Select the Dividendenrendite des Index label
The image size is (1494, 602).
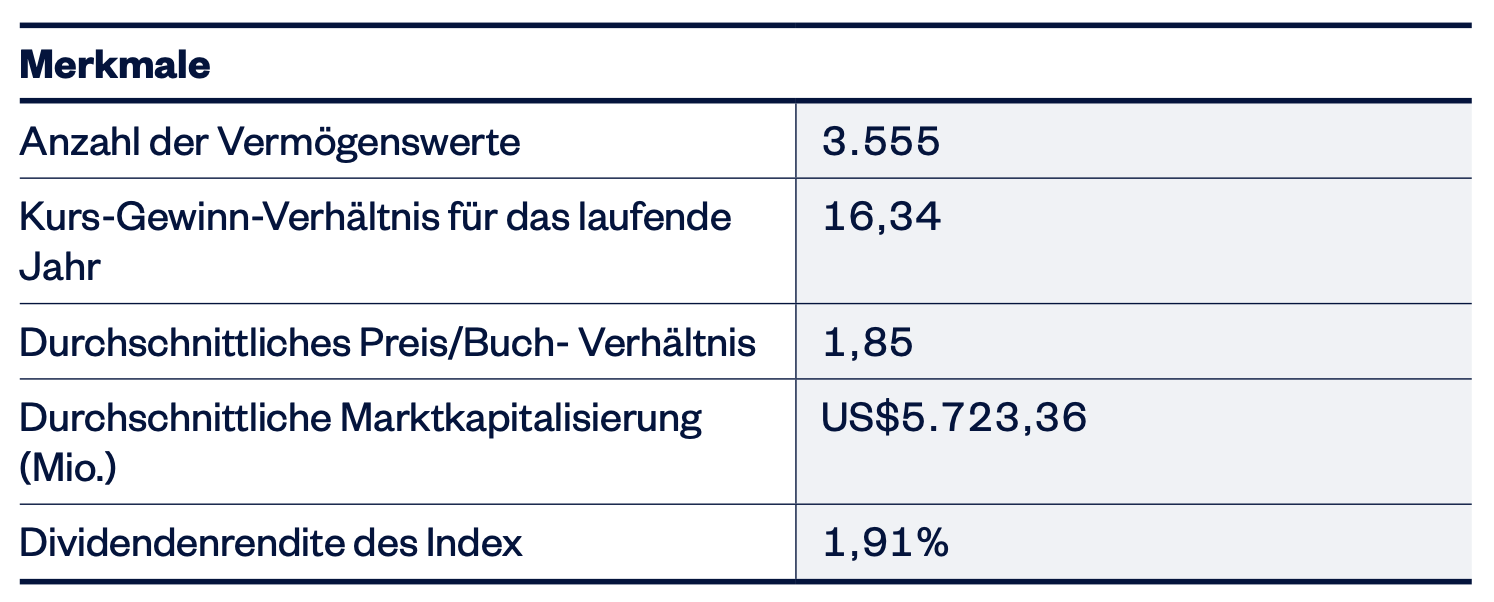coord(271,543)
